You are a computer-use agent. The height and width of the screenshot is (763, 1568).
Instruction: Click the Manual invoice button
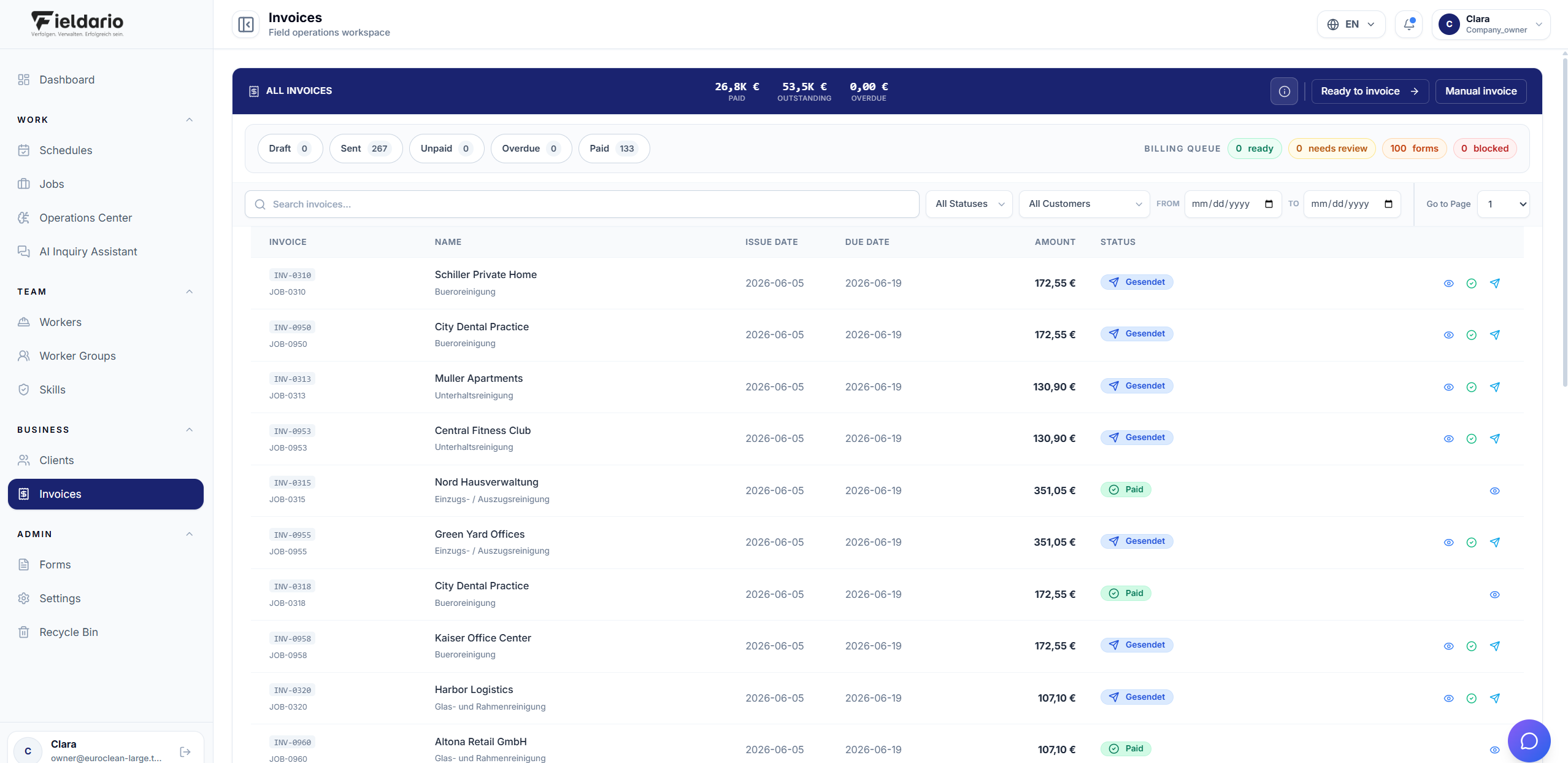[x=1480, y=91]
